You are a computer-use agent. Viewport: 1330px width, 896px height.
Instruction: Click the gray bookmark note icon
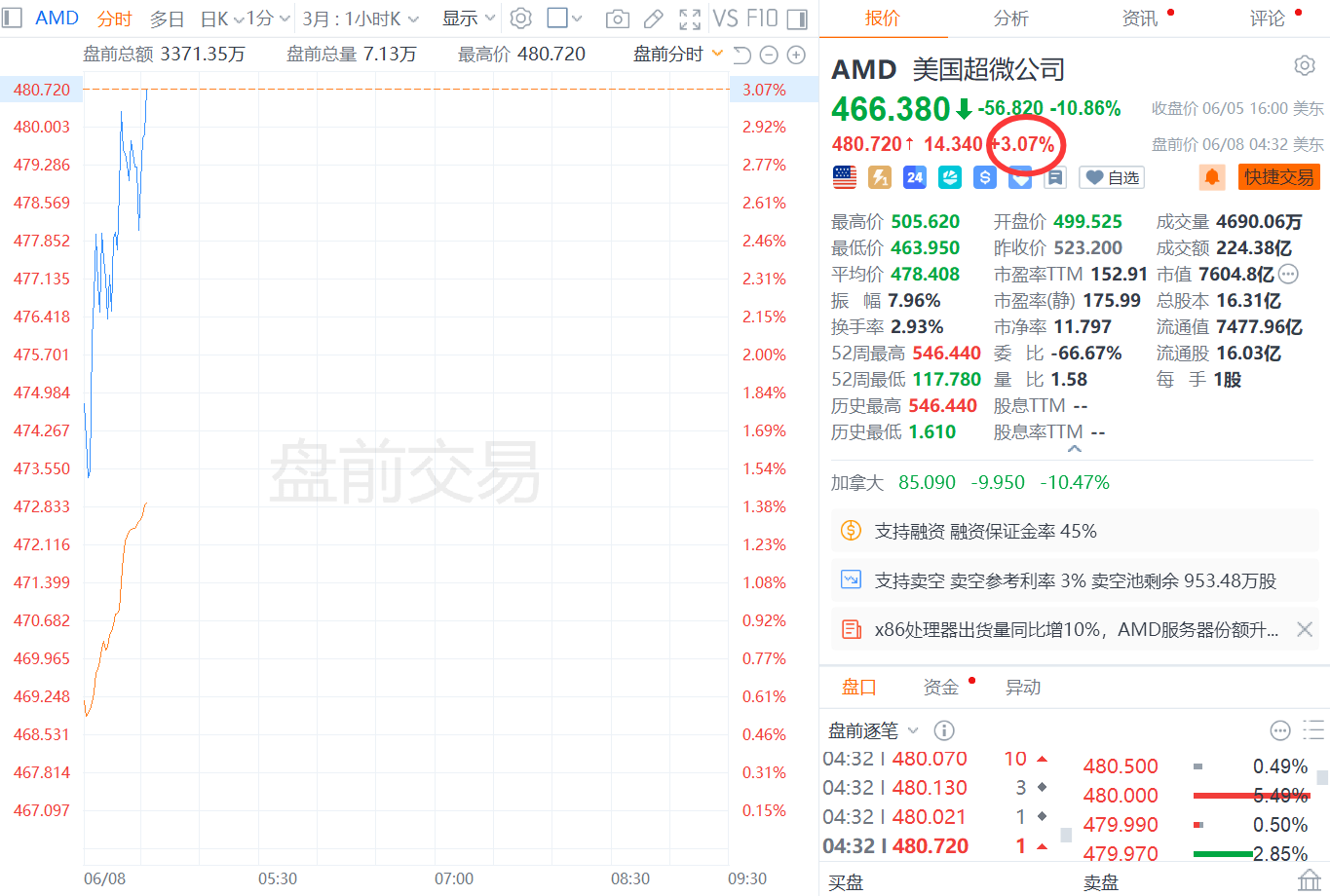pyautogui.click(x=1056, y=177)
